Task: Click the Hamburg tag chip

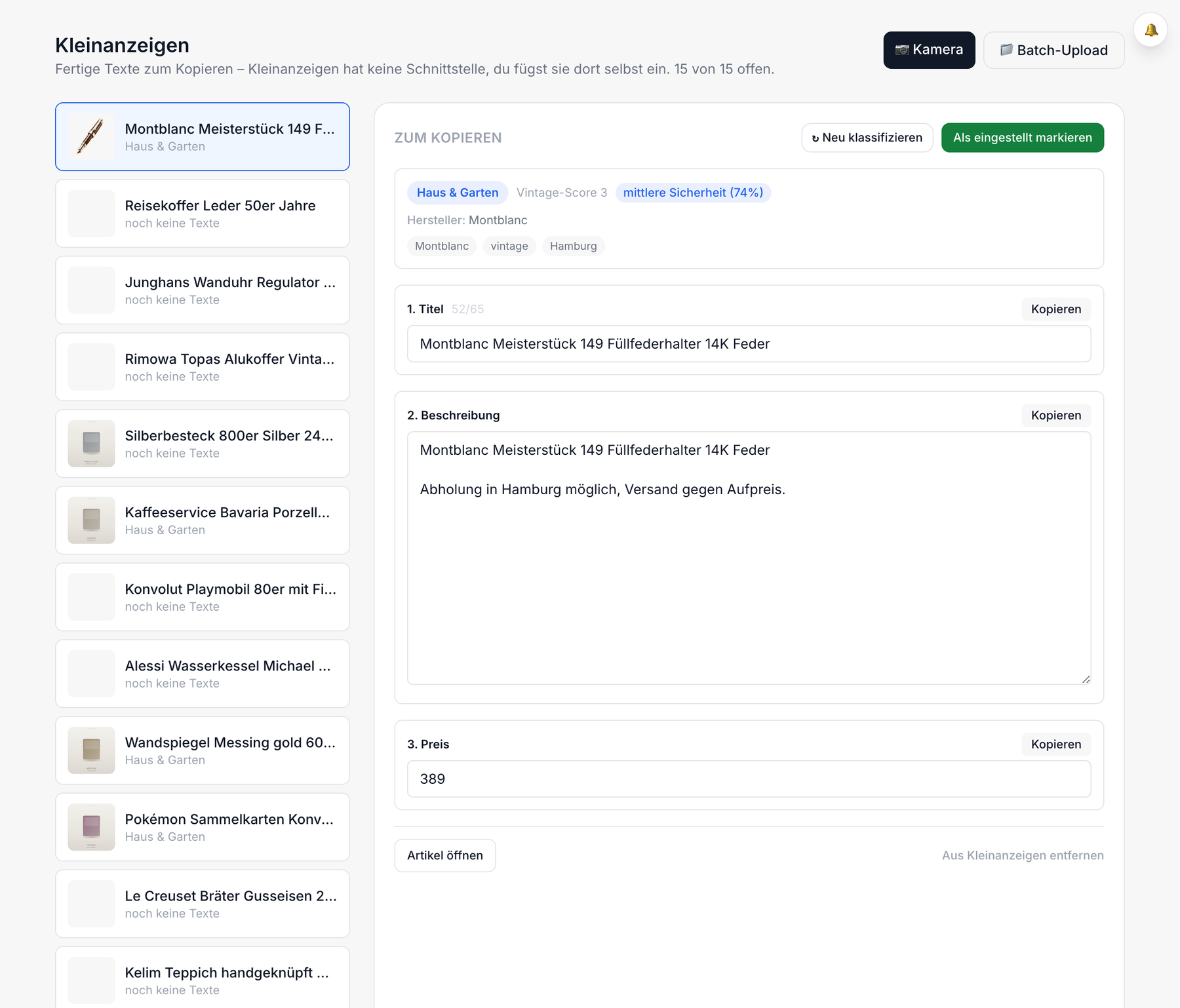Action: click(x=574, y=246)
